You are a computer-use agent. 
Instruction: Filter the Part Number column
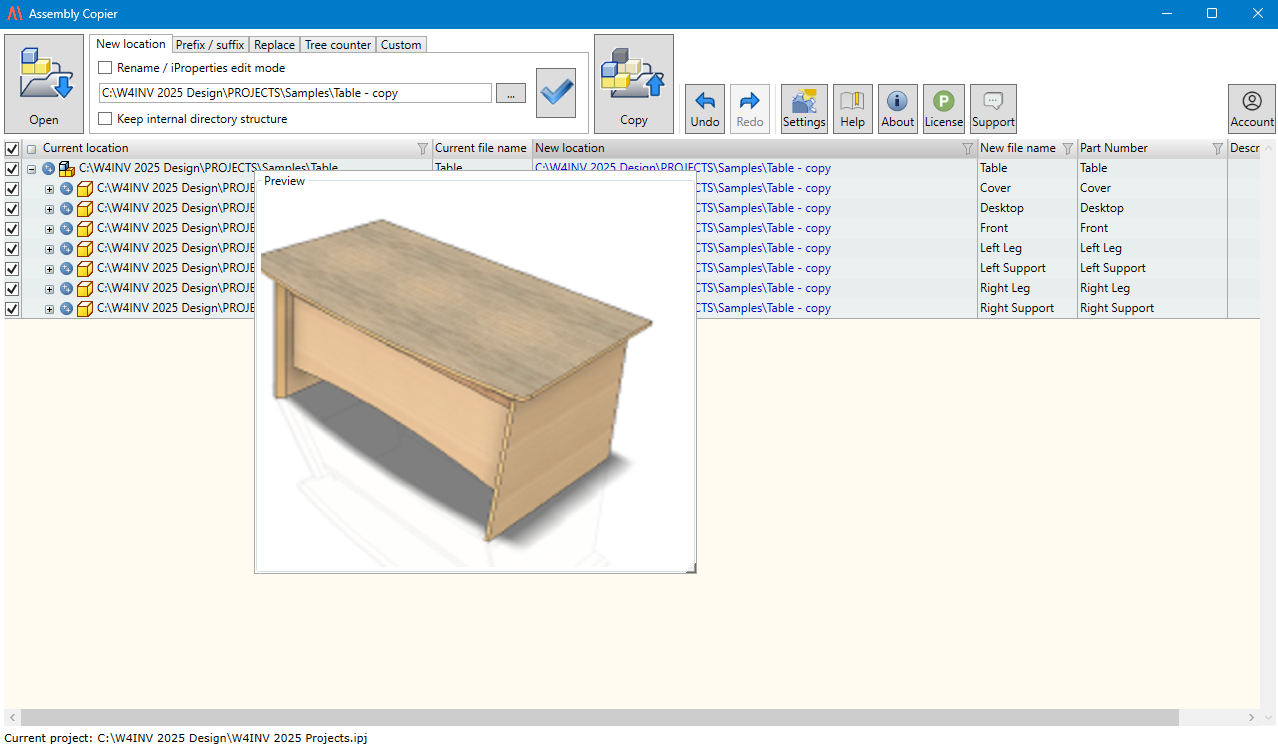click(1217, 149)
